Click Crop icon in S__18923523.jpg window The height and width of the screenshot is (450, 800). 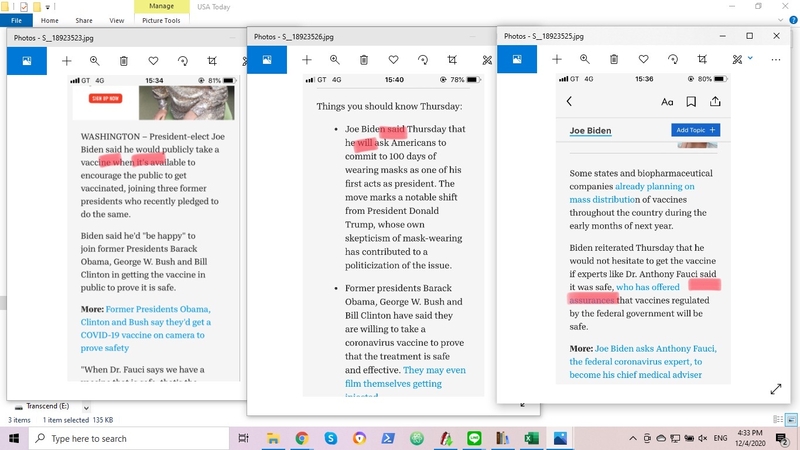coord(212,61)
